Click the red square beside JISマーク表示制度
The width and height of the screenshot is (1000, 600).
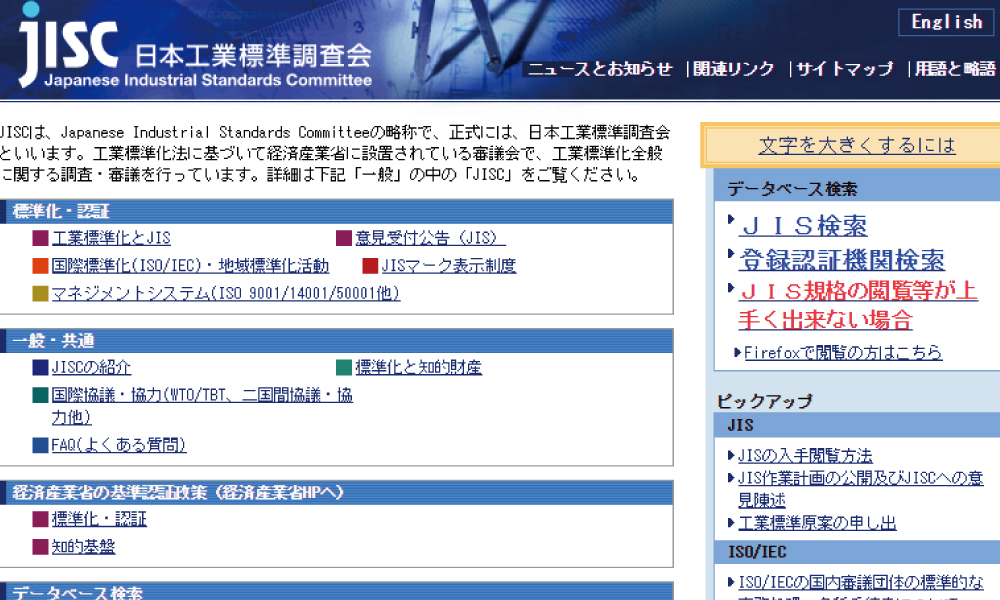point(370,265)
